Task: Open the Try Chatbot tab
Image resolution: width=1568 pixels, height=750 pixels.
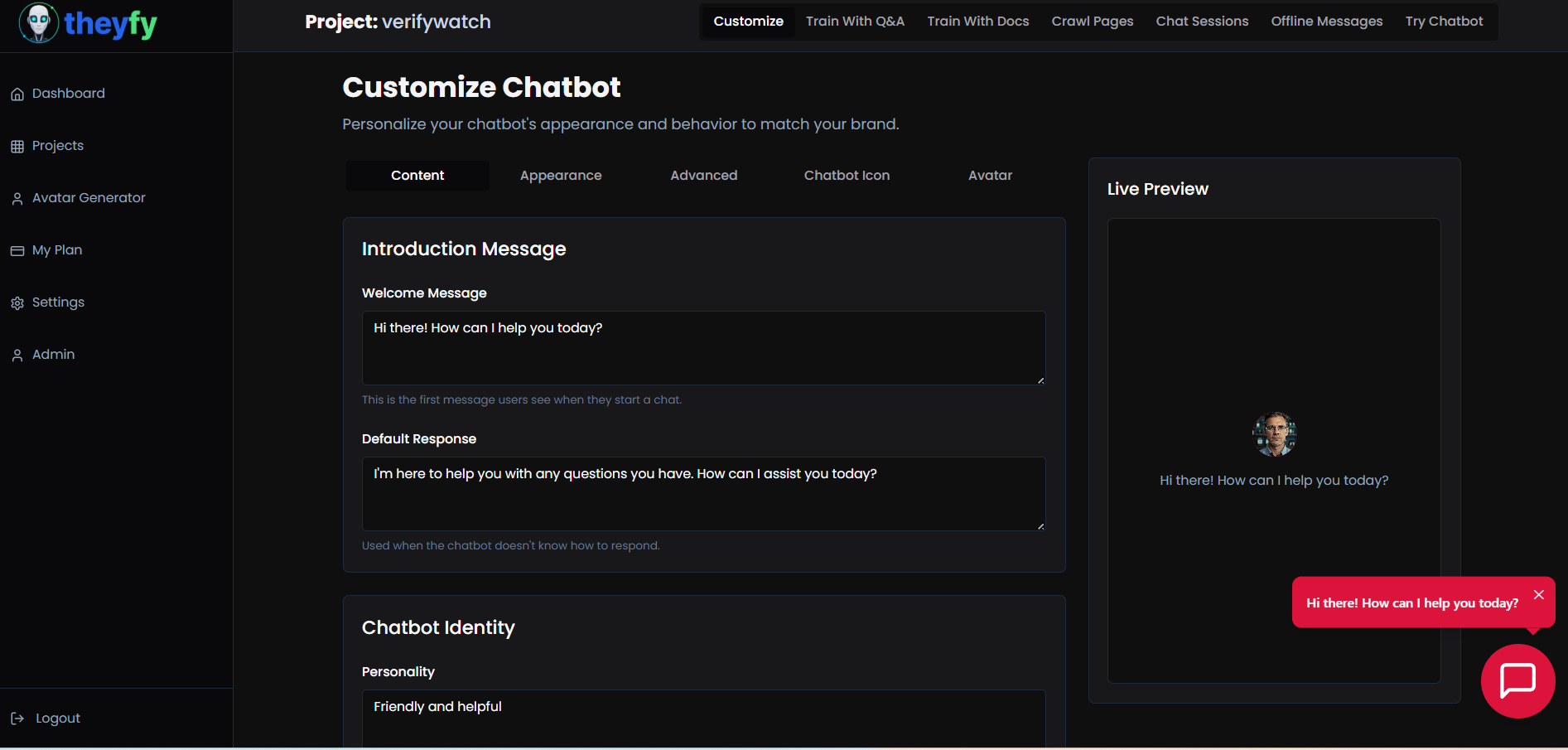Action: [1444, 22]
